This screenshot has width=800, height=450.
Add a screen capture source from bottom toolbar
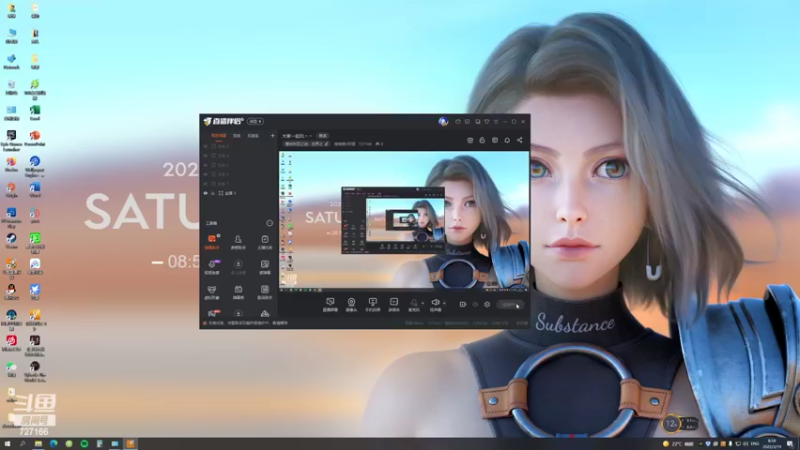click(x=330, y=305)
